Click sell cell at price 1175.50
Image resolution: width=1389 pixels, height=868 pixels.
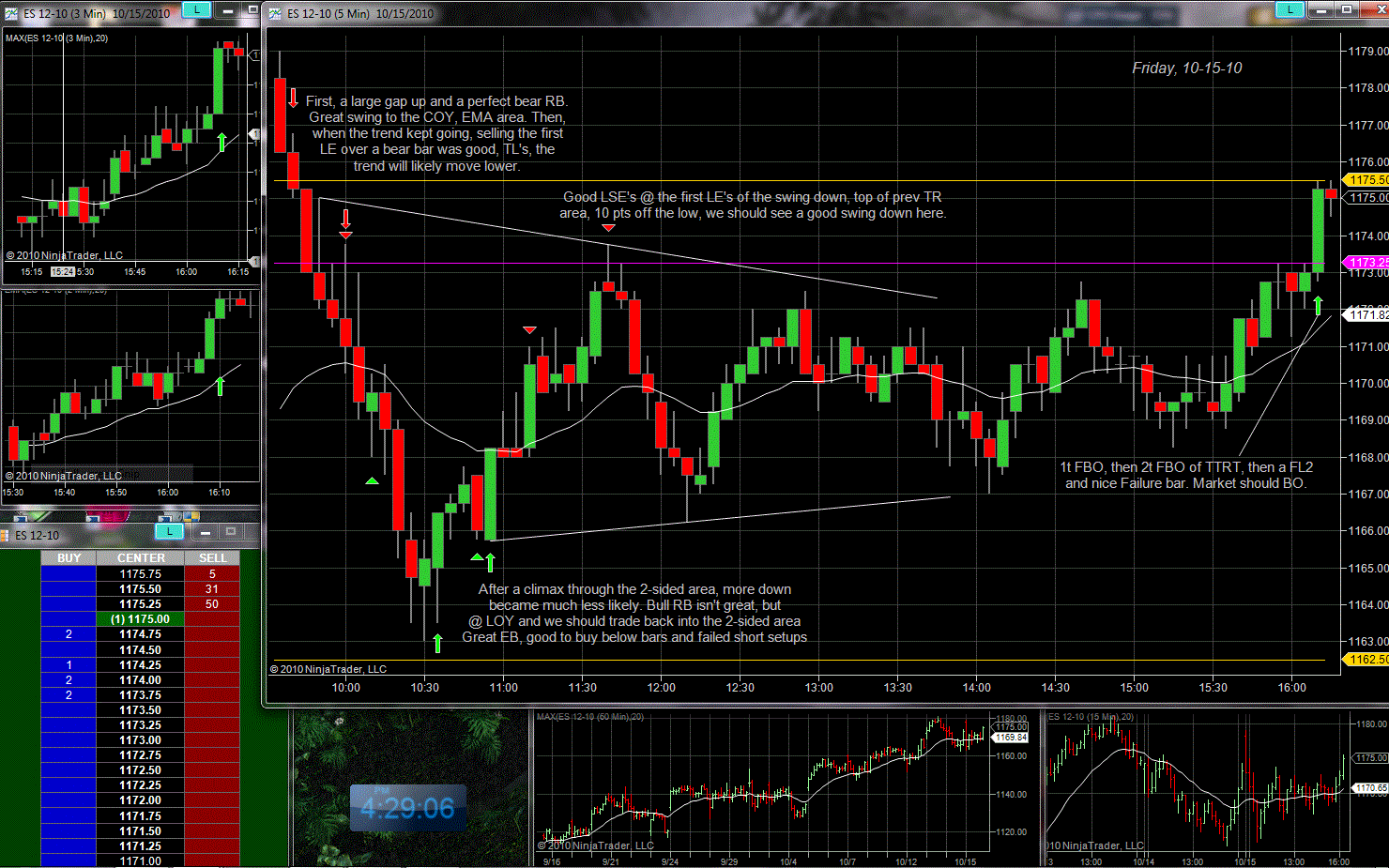tap(212, 589)
